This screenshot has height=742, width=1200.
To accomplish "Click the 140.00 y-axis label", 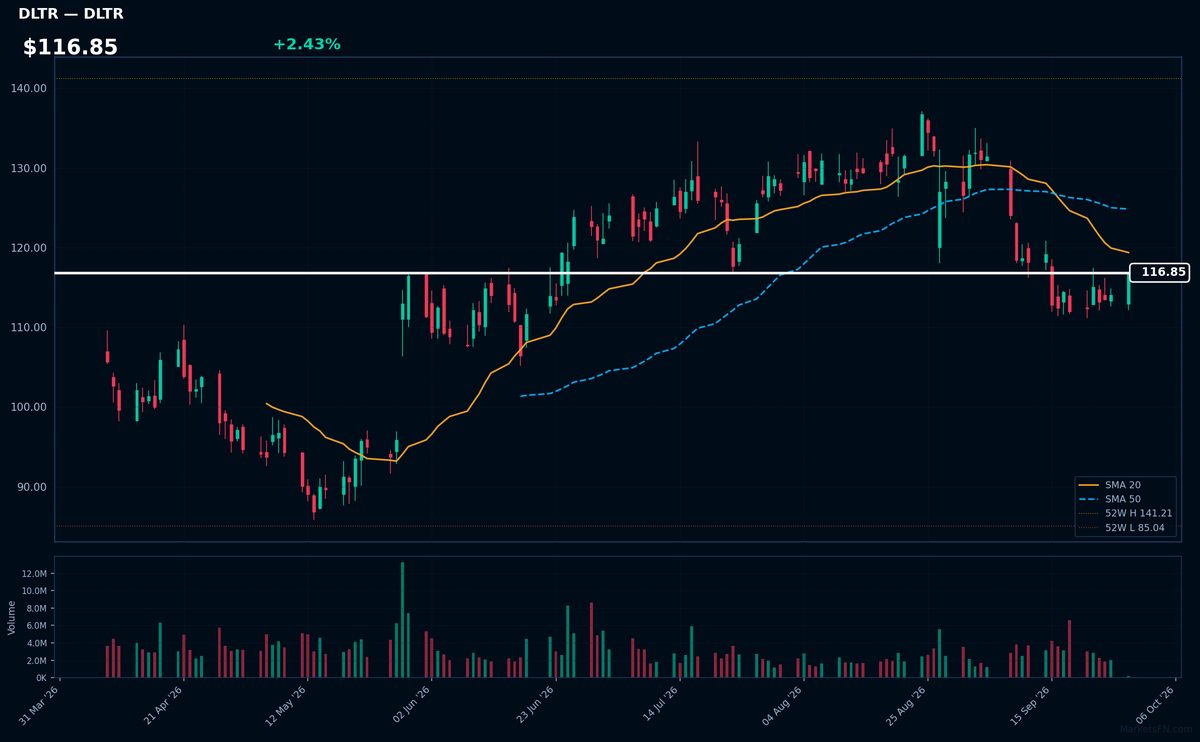I will tap(30, 88).
